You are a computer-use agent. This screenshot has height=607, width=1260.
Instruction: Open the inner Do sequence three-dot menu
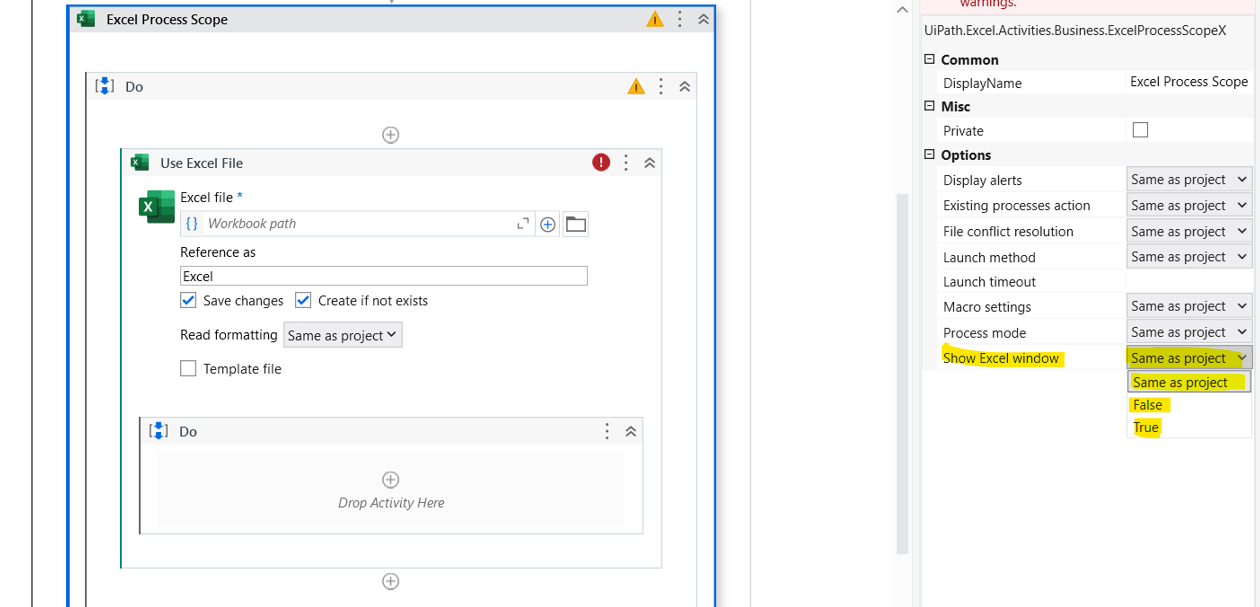coord(607,431)
